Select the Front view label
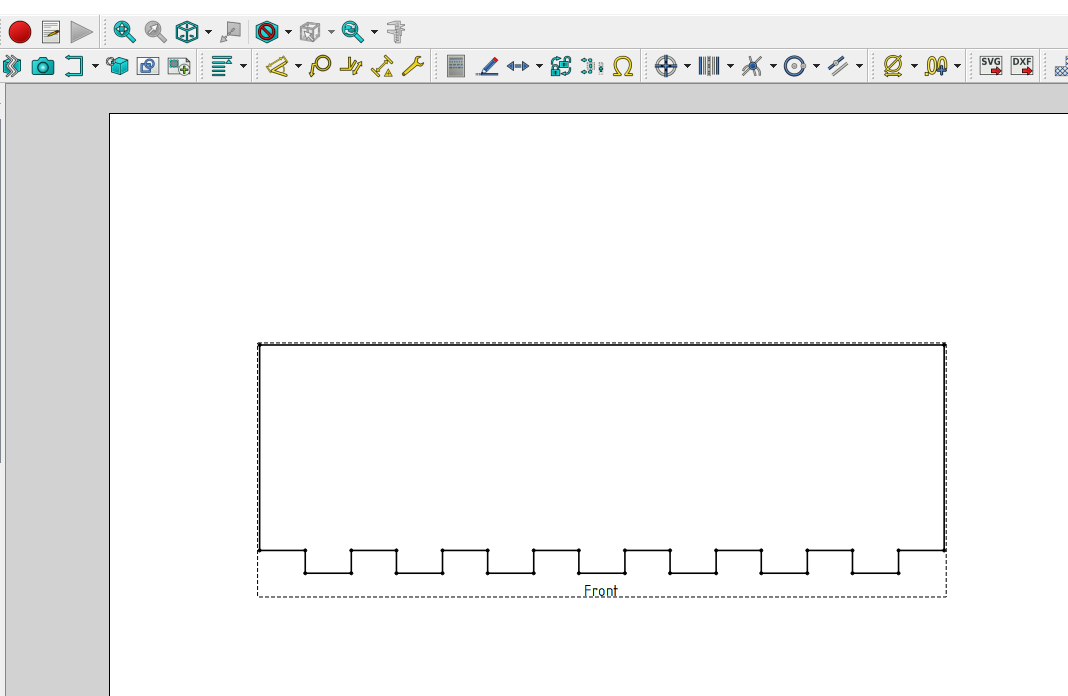This screenshot has height=696, width=1068. click(x=600, y=591)
